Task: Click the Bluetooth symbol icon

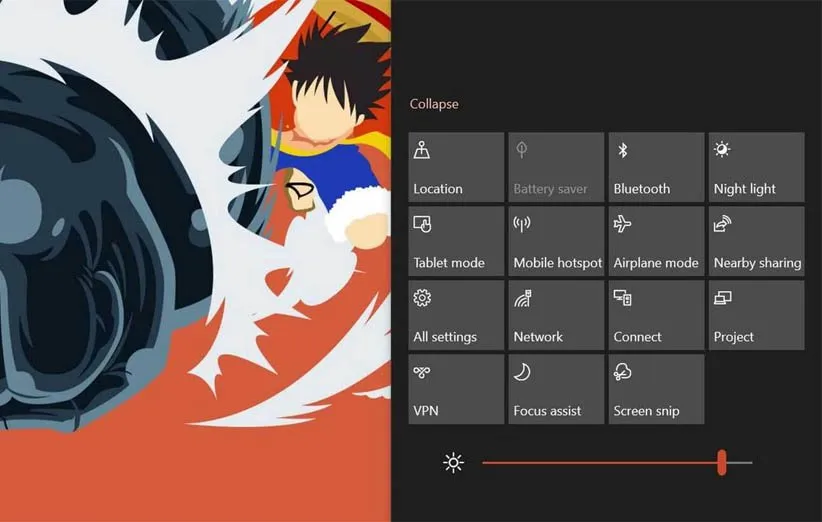Action: [x=621, y=150]
